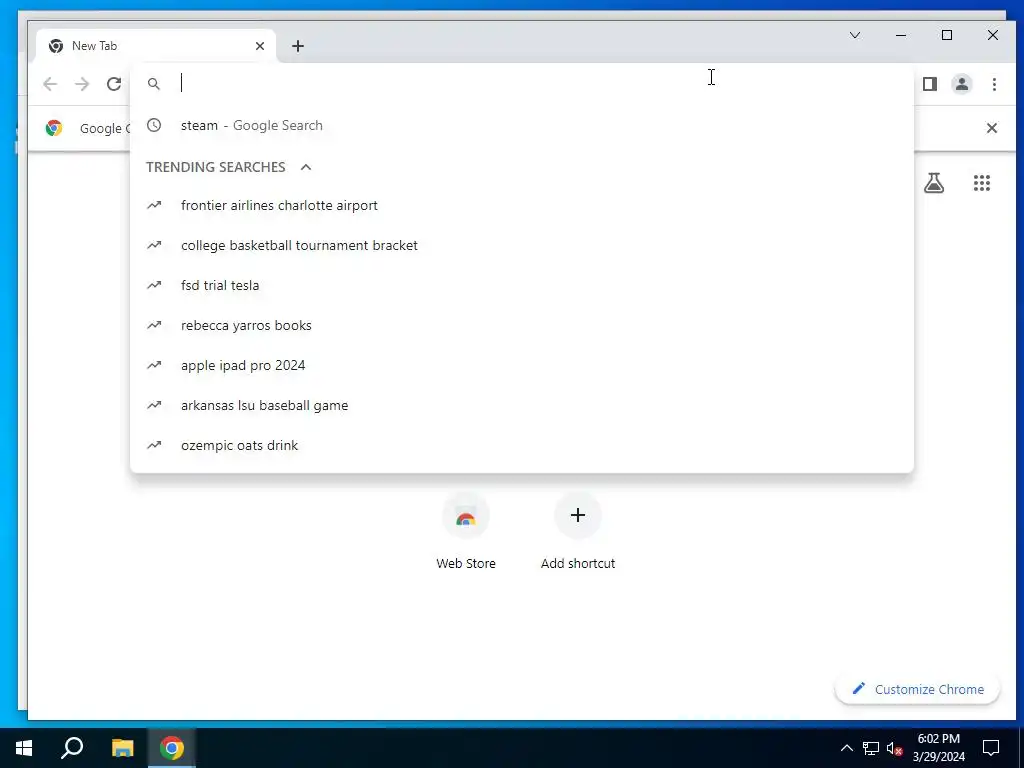This screenshot has height=768, width=1024.
Task: Choose apple ipad pro 2024 suggestion
Action: [522, 365]
